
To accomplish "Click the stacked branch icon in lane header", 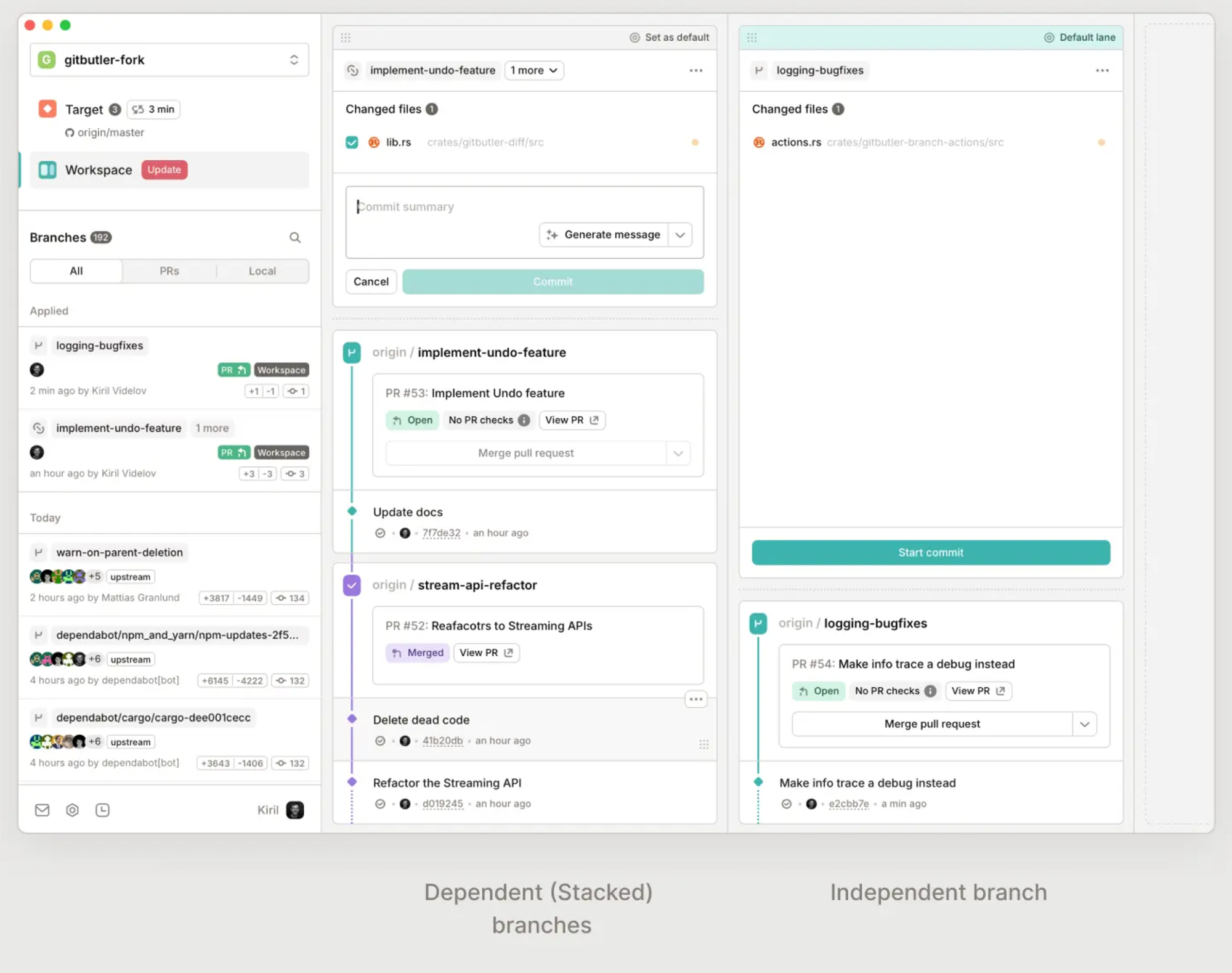I will (x=352, y=70).
